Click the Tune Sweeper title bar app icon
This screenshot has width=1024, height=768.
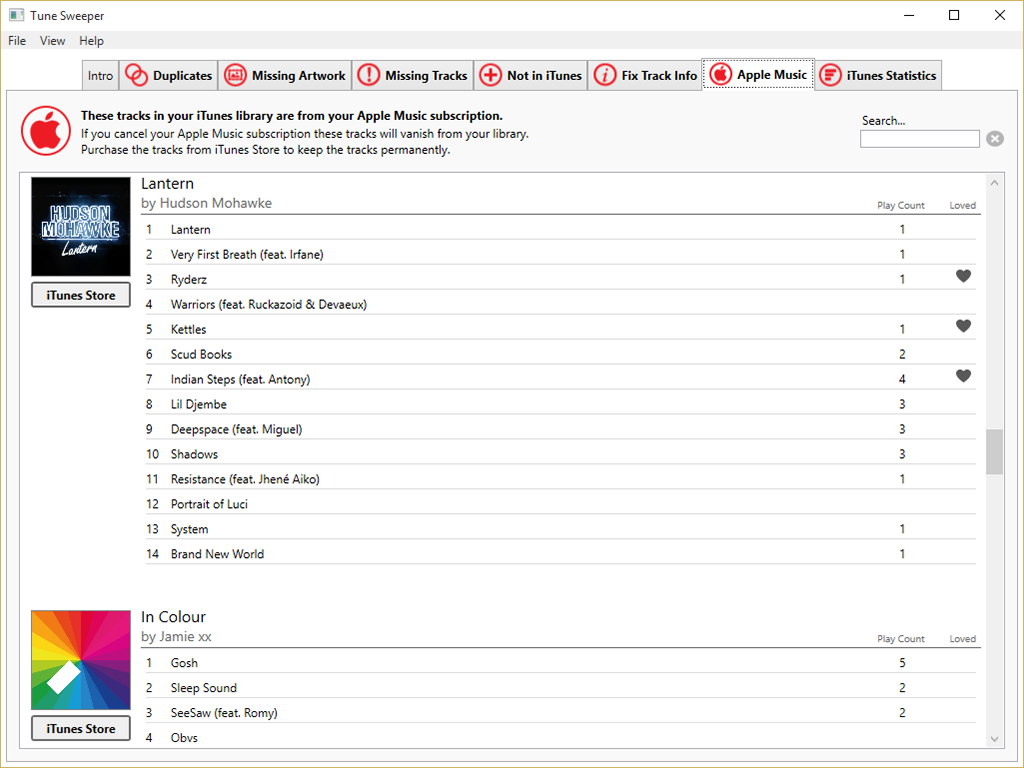point(16,15)
